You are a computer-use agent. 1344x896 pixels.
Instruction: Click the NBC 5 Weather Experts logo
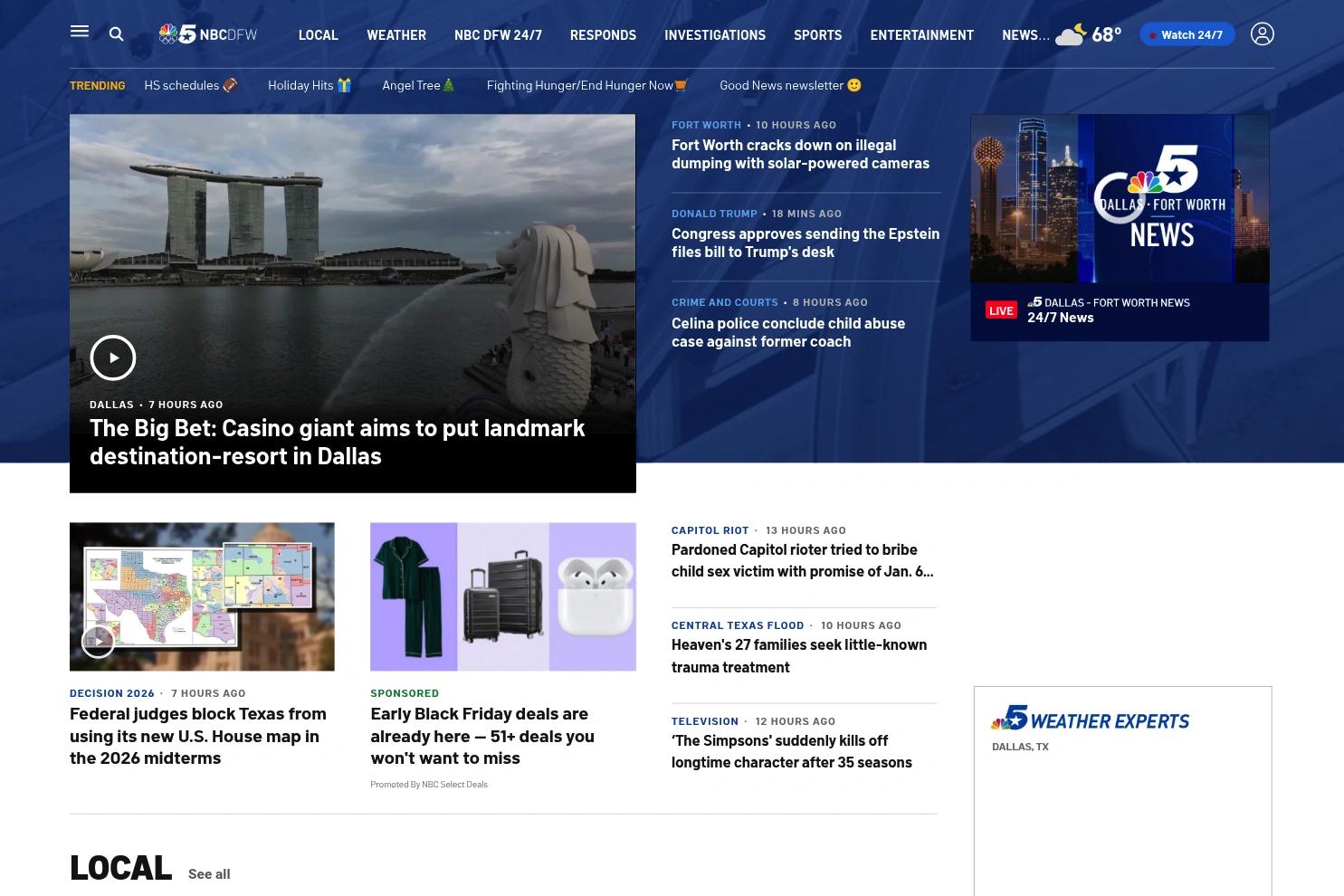(x=1091, y=718)
